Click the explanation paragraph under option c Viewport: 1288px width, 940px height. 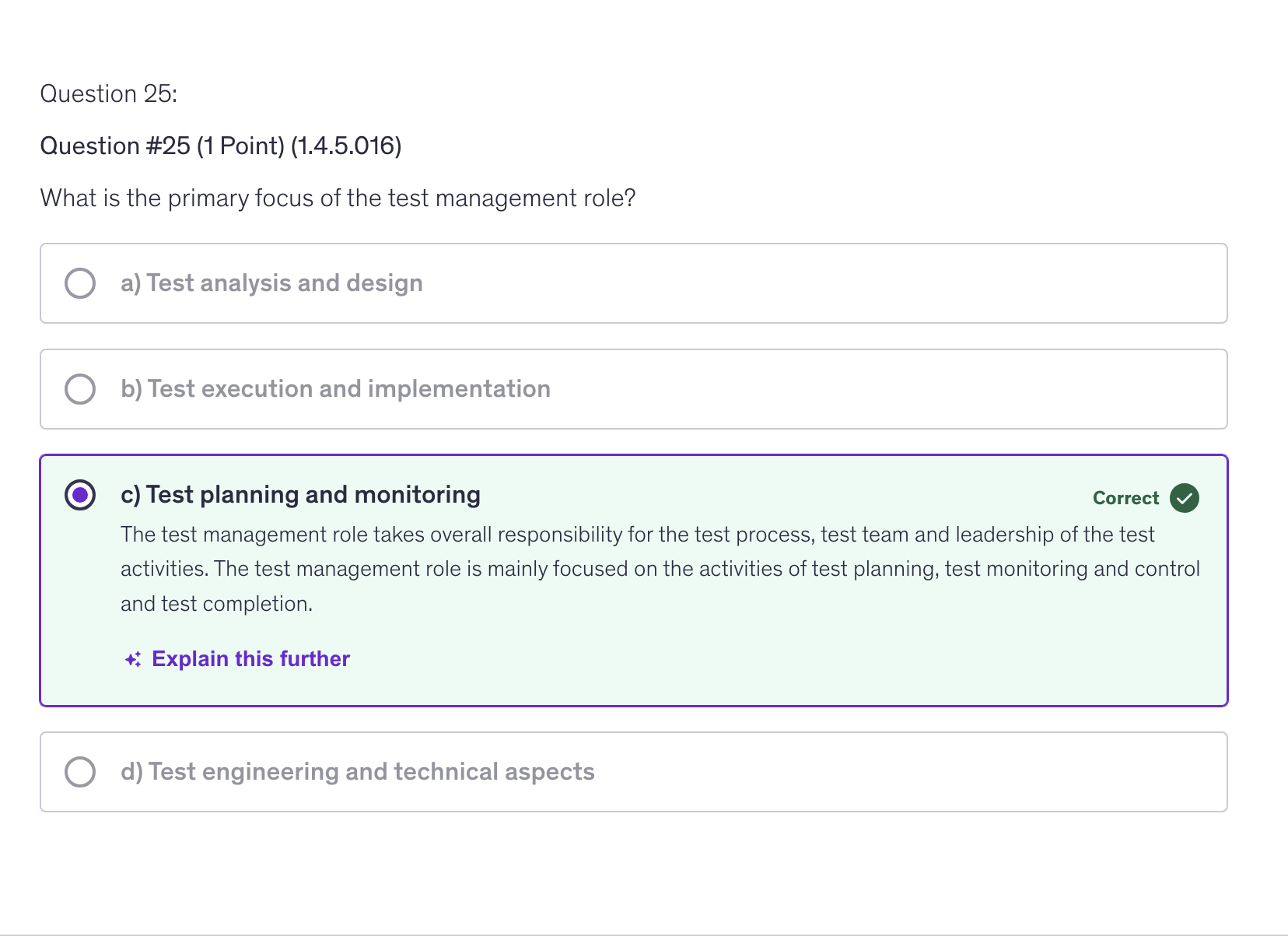tap(653, 568)
